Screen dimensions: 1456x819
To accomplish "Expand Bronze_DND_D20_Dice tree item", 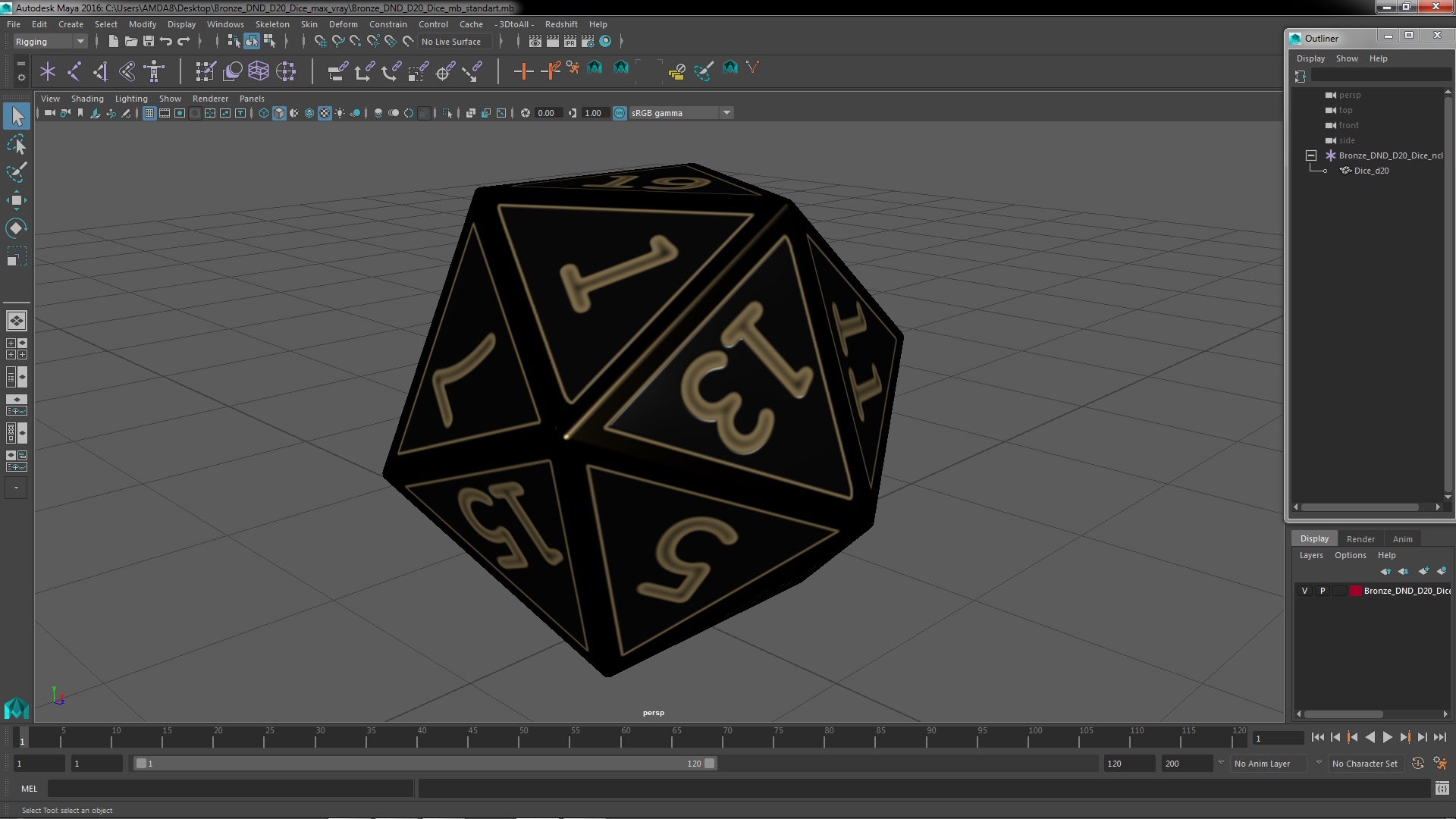I will click(1311, 154).
